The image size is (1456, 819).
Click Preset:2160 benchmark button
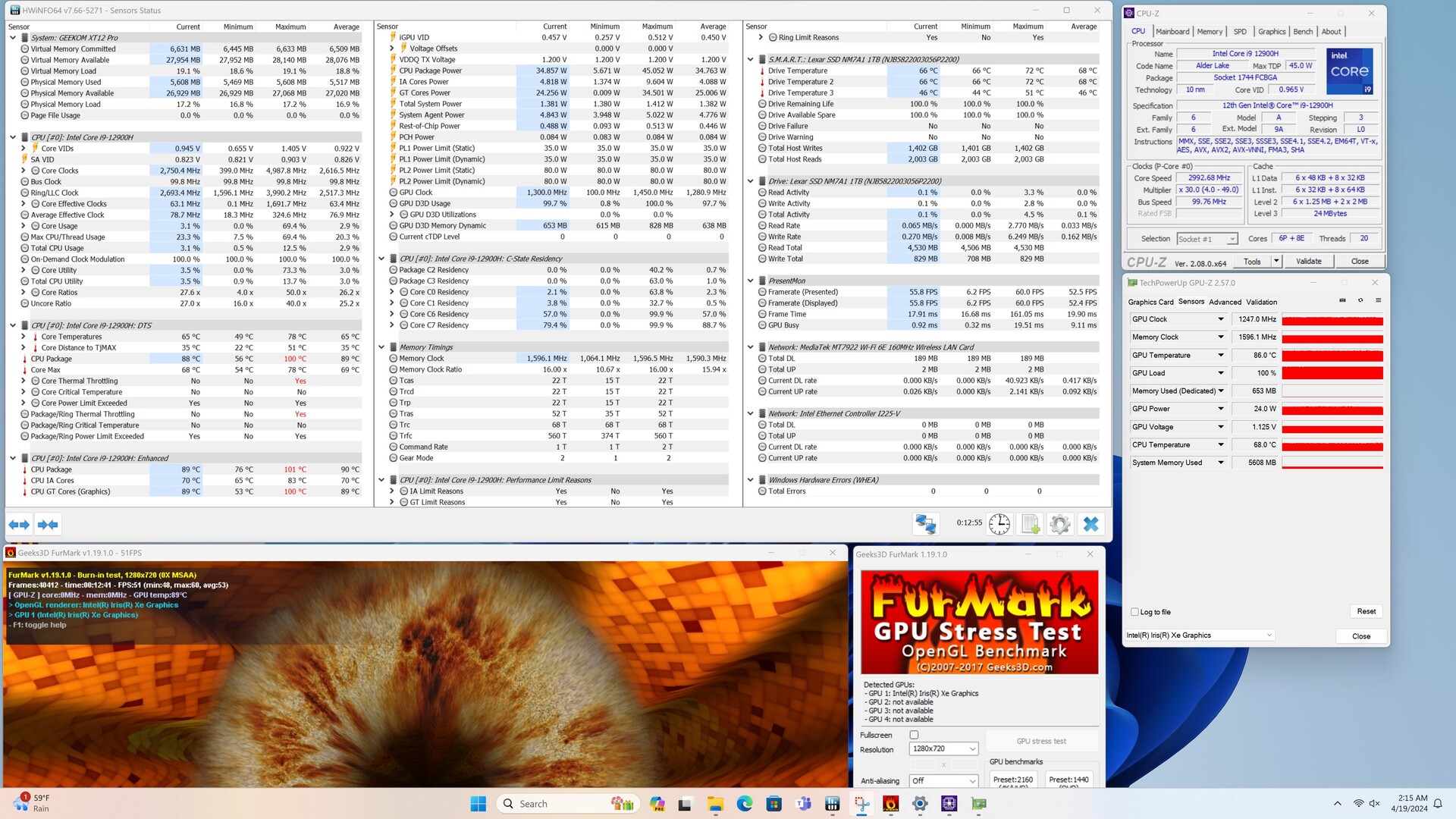(x=1013, y=780)
